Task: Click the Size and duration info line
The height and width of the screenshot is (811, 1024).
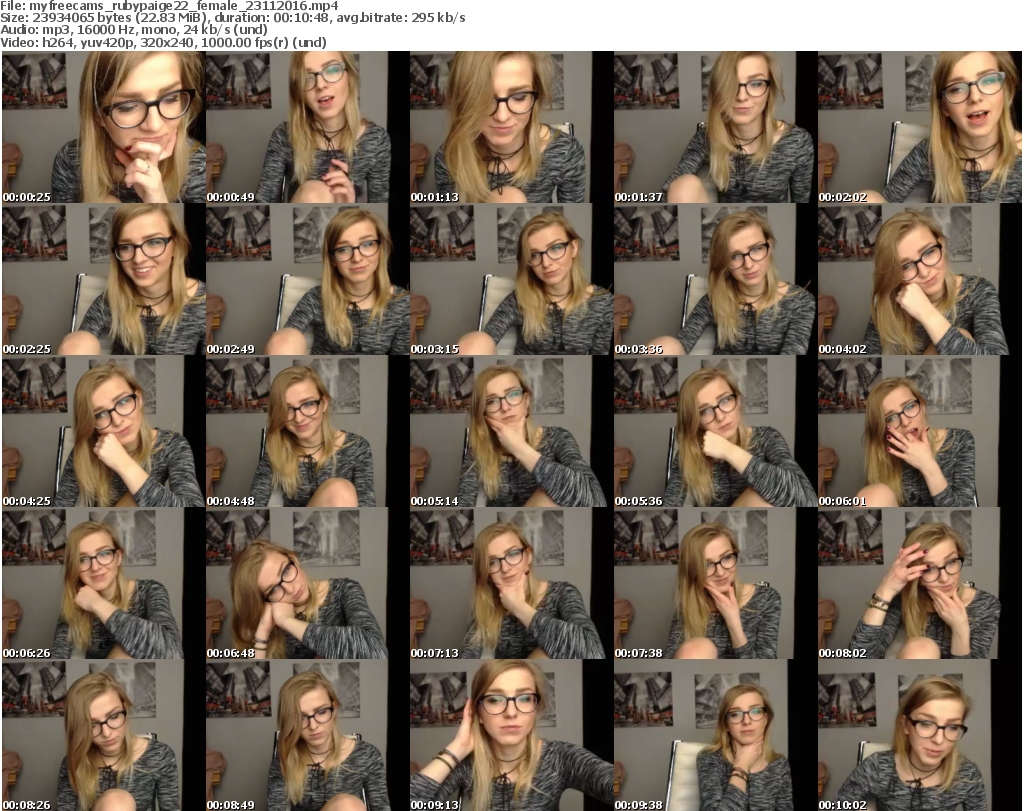Action: coord(232,18)
